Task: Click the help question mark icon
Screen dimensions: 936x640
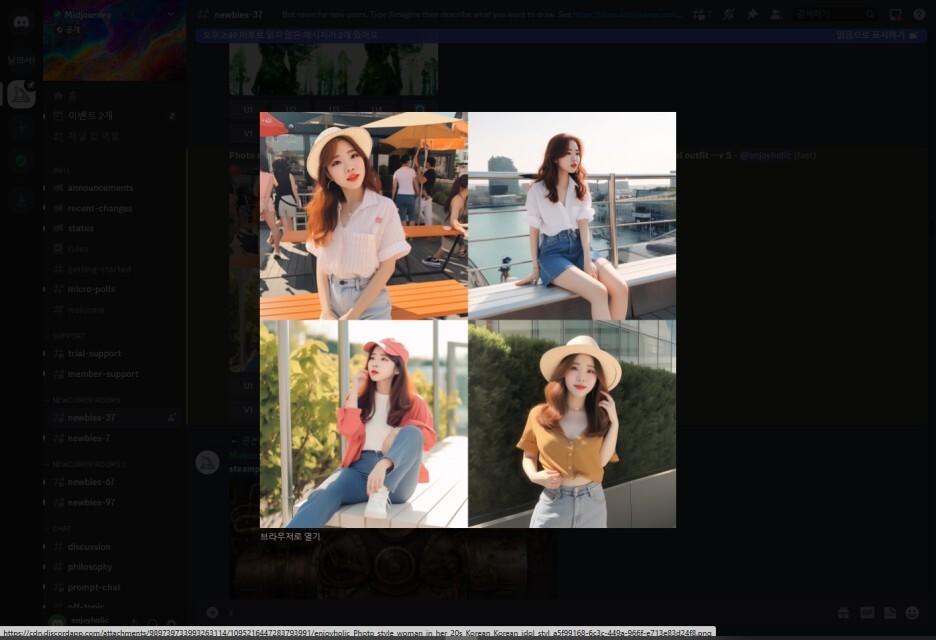Action: pyautogui.click(x=919, y=14)
